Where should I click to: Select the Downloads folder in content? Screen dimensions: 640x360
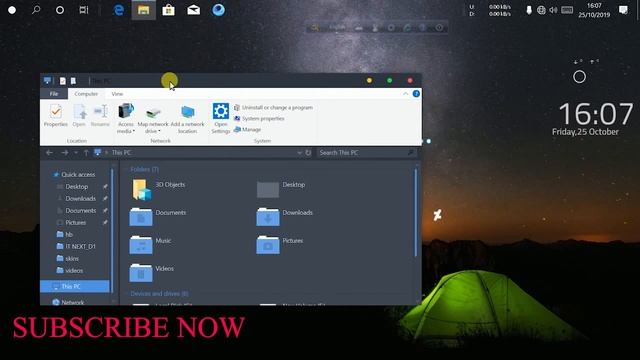point(285,217)
